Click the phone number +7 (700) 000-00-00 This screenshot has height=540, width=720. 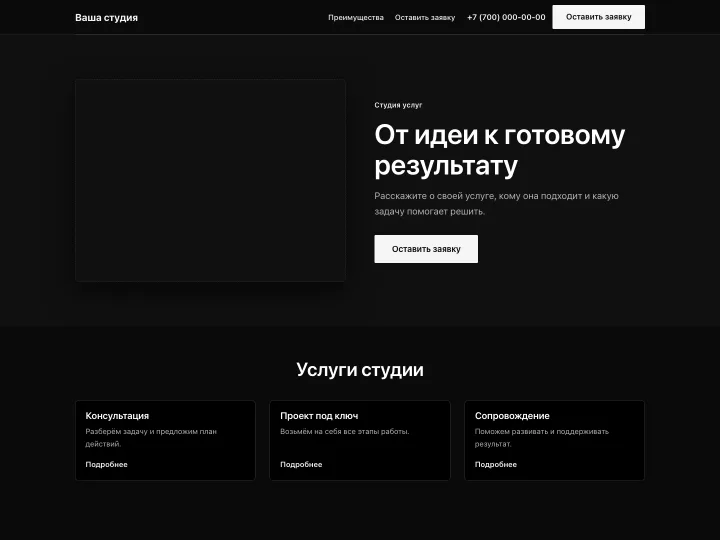506,17
